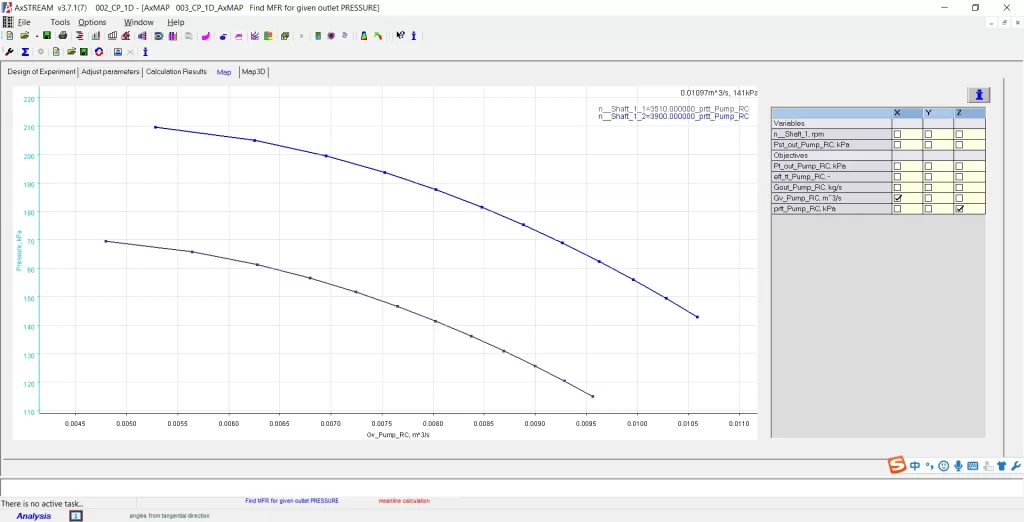
Task: Click the open folder icon in the second toolbar row
Action: coord(71,52)
